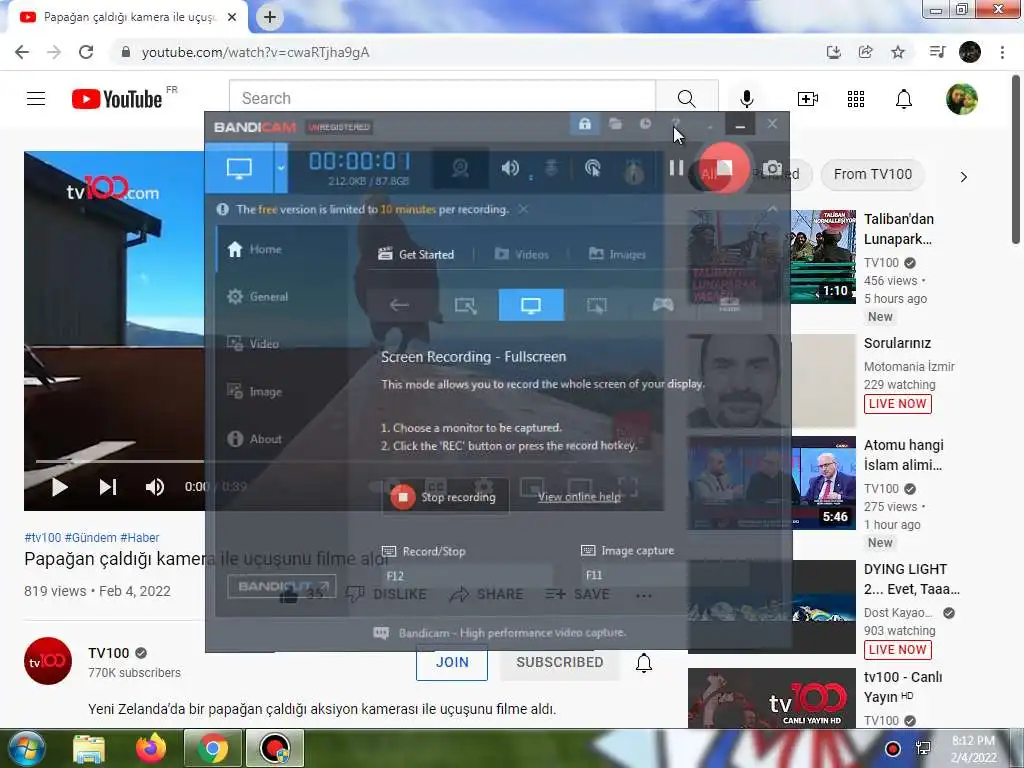This screenshot has width=1024, height=768.
Task: Open YouTube notifications bell in header
Action: (x=904, y=99)
